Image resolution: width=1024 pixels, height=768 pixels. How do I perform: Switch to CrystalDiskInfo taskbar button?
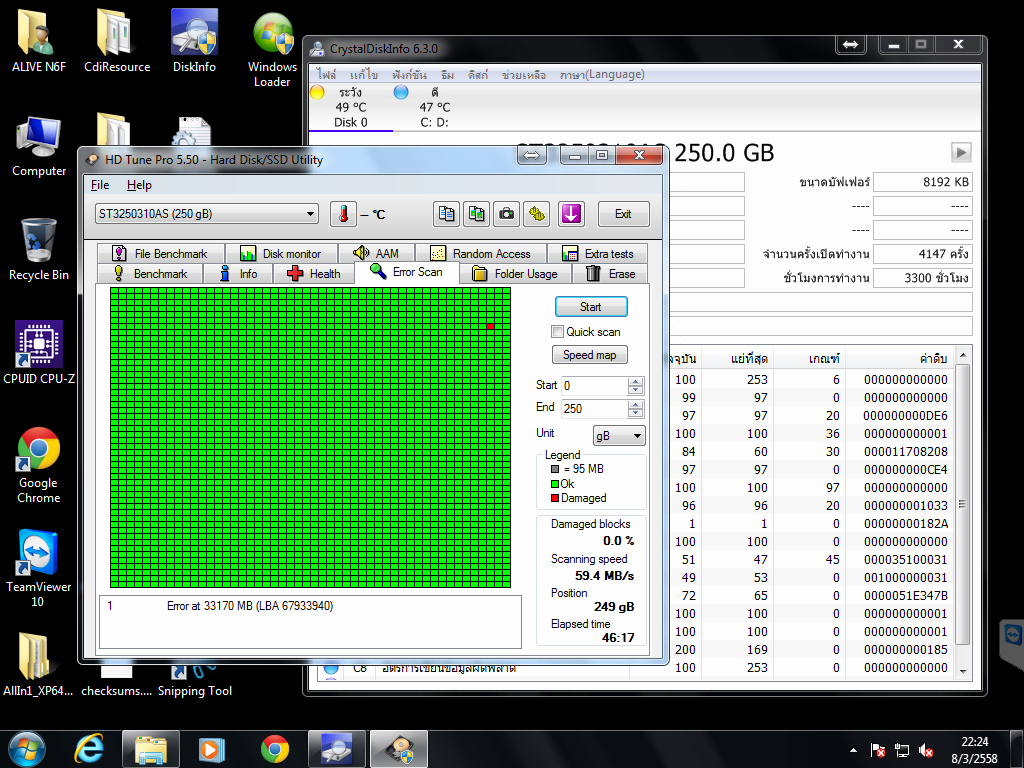[337, 749]
